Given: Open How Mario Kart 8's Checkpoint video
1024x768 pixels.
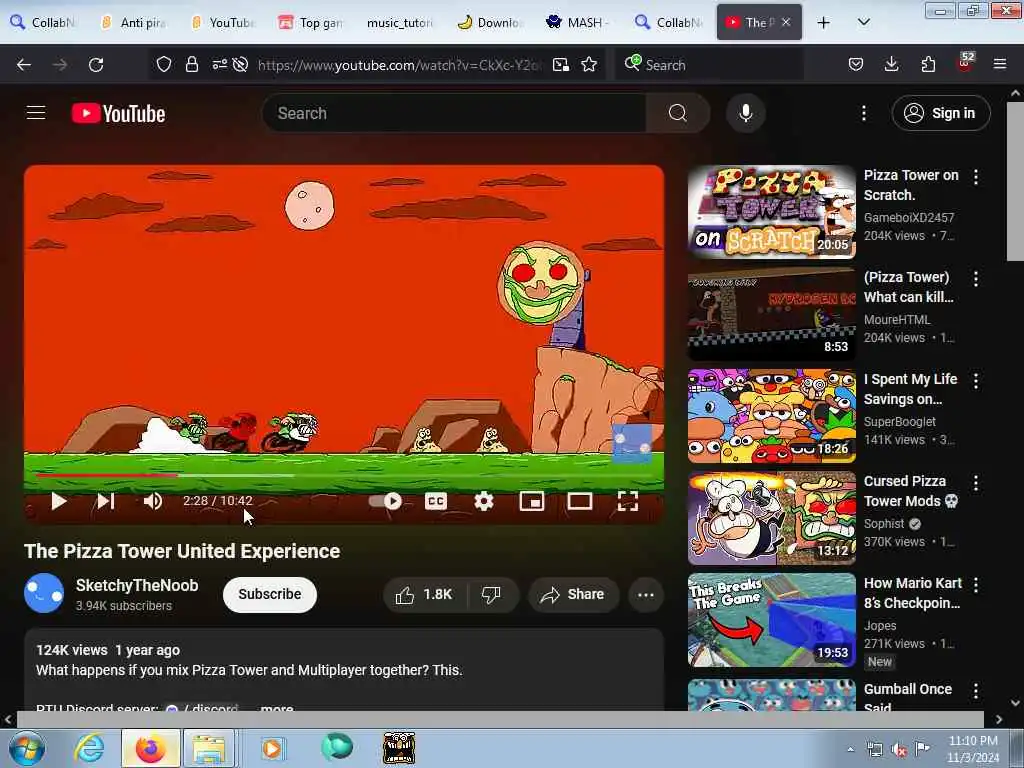Looking at the screenshot, I should [x=912, y=592].
